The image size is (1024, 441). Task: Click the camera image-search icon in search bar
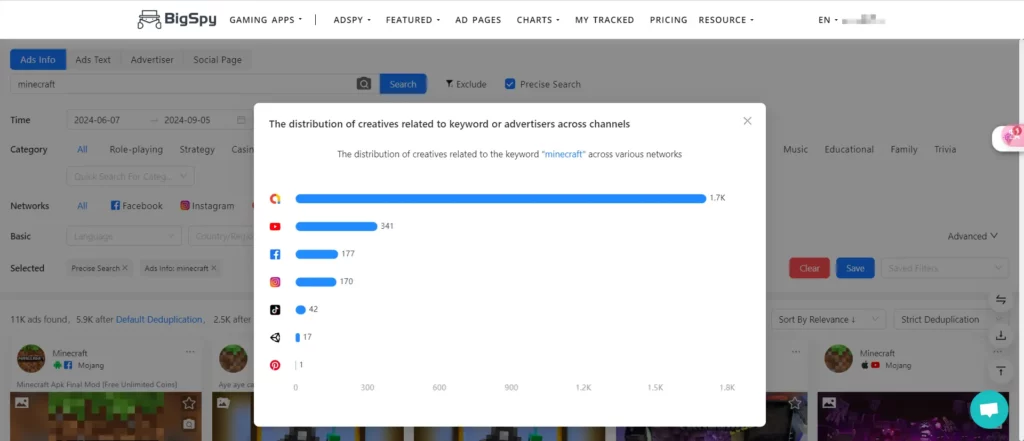364,84
